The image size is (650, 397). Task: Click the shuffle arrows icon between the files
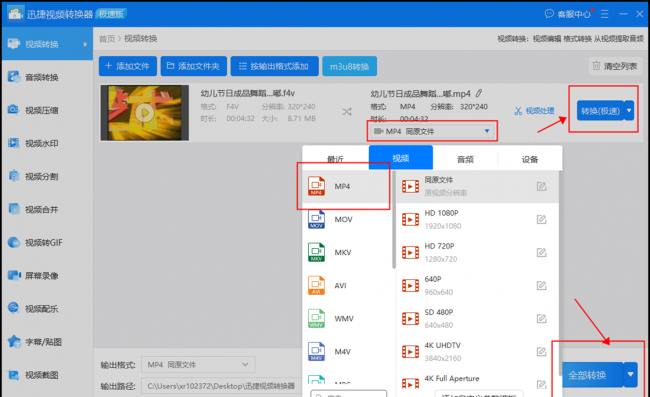coord(347,111)
